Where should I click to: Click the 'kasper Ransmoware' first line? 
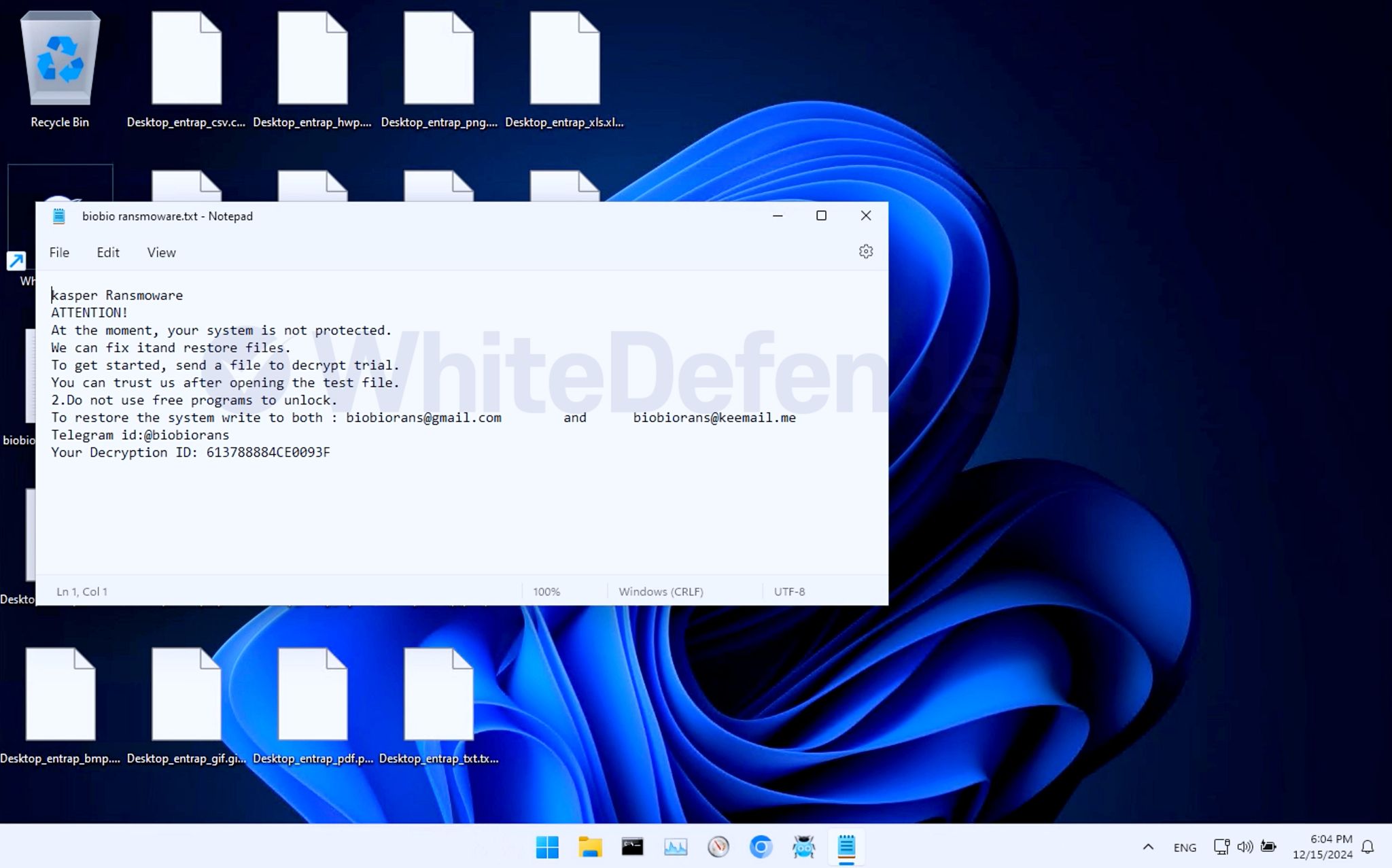tap(117, 296)
